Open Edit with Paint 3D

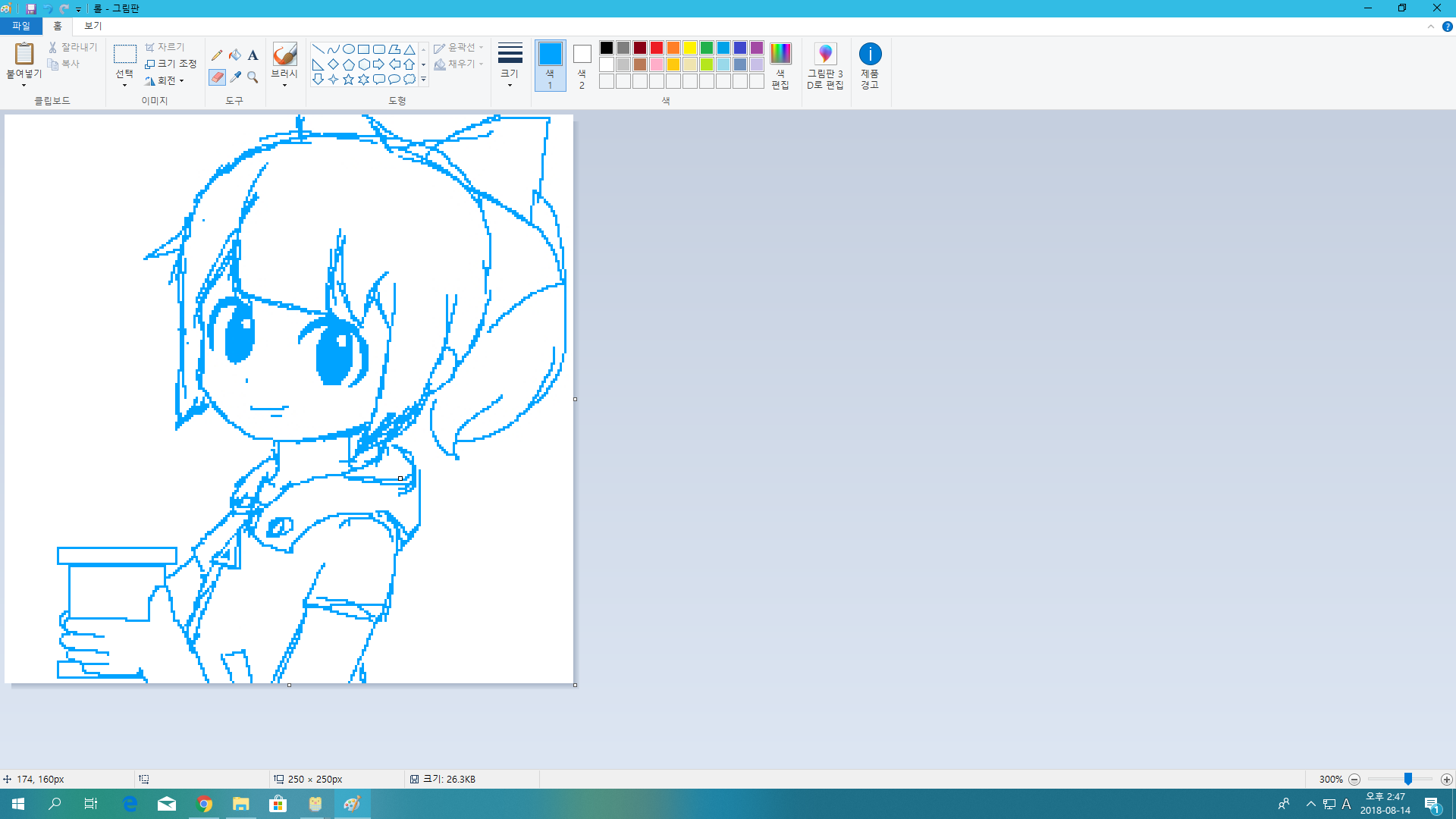coord(825,66)
